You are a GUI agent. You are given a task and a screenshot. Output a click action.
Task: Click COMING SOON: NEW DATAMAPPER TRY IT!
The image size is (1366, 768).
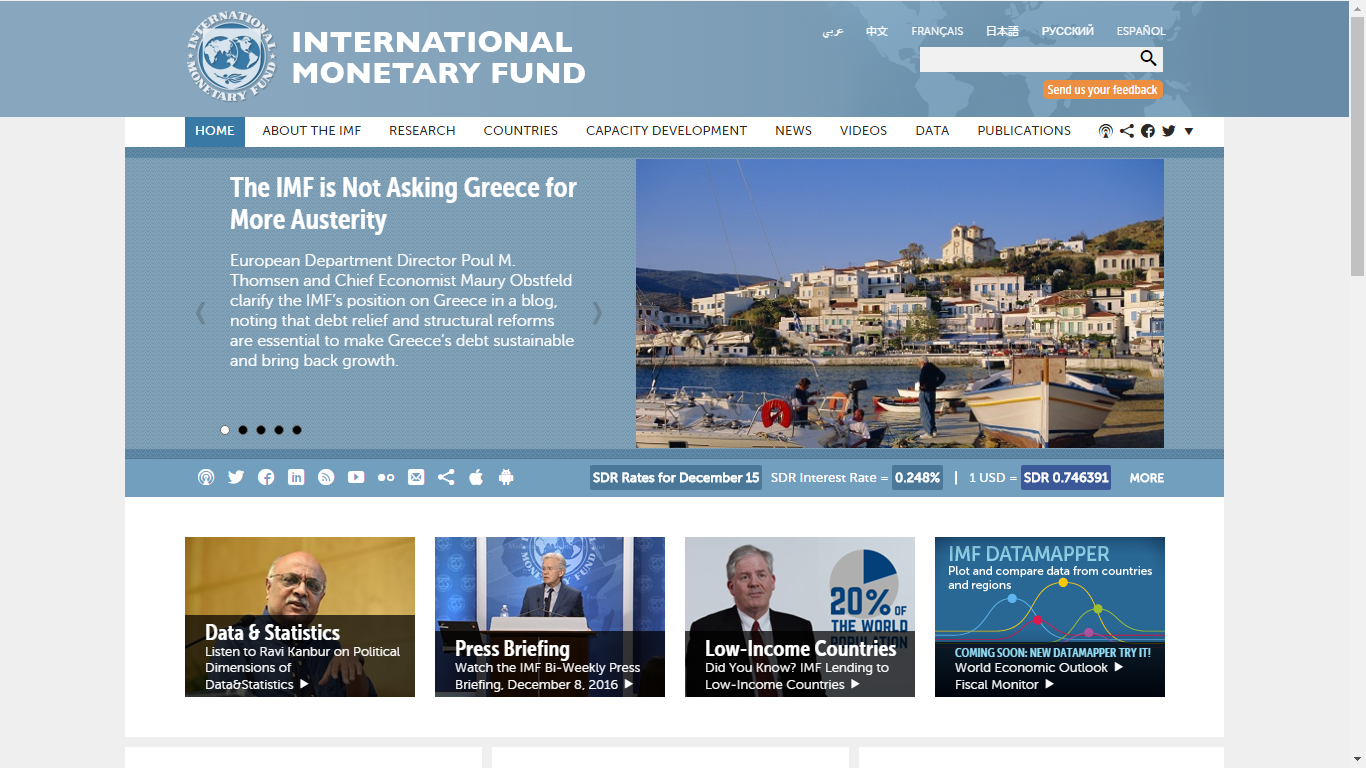click(1052, 652)
